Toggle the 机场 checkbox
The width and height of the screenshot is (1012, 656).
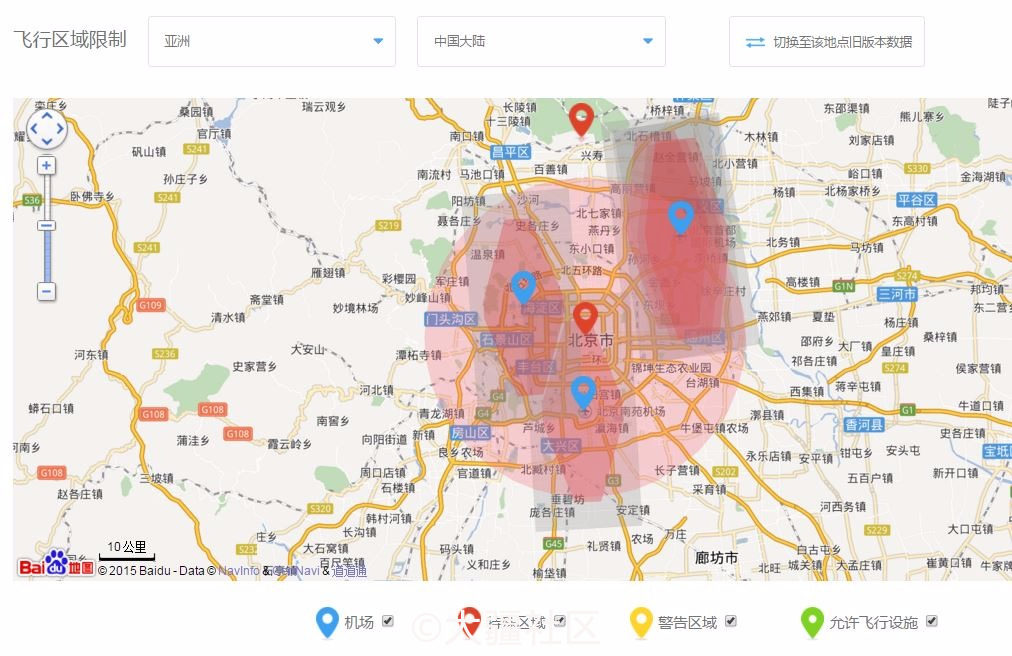(387, 620)
